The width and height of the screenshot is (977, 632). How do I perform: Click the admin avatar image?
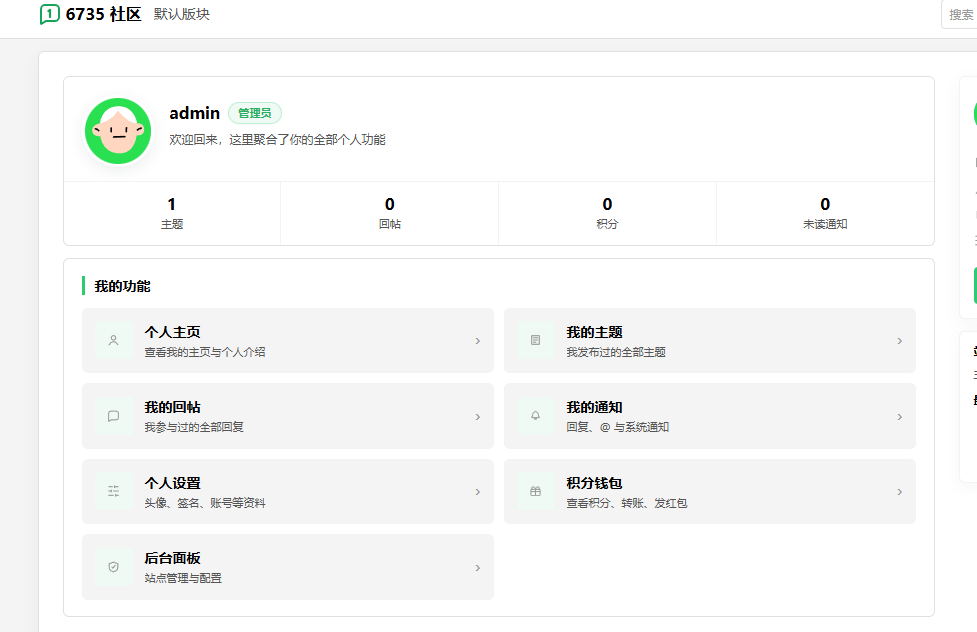click(118, 131)
